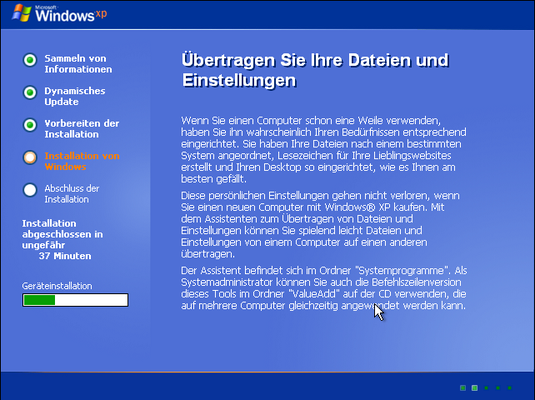Image resolution: width=535 pixels, height=400 pixels.
Task: Click the Abschluss der Installation step label
Action: click(72, 194)
